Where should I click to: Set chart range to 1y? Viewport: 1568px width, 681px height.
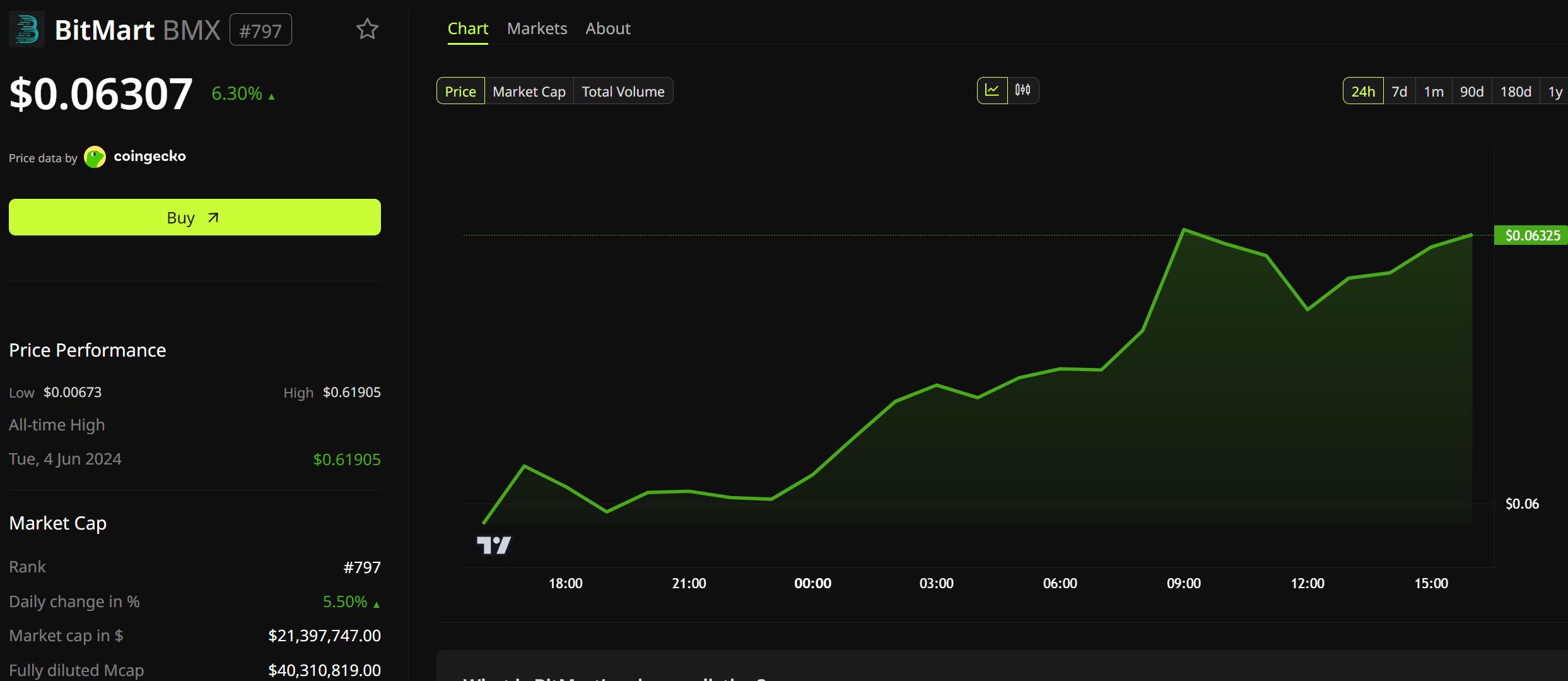(x=1555, y=91)
